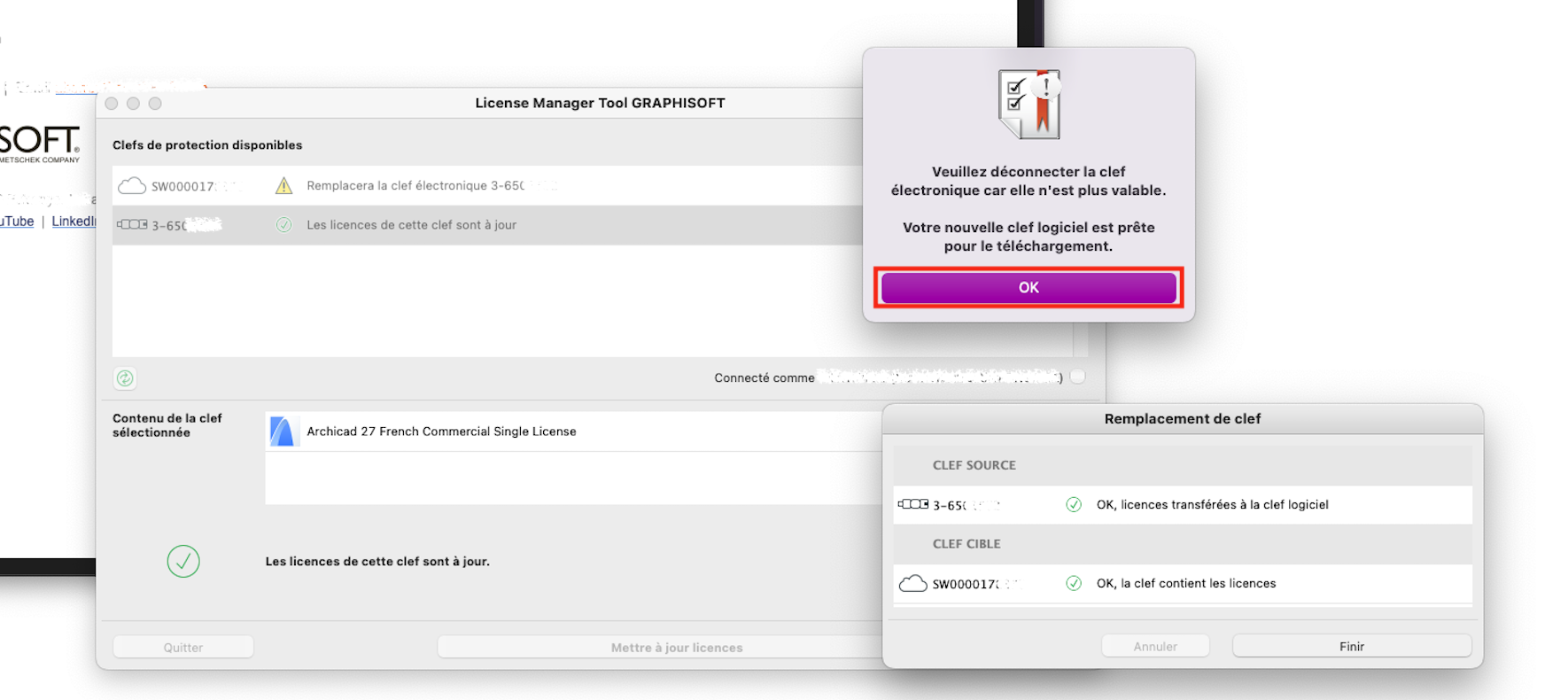This screenshot has width=1568, height=700.
Task: Click the dongle icon under CLEF SOURCE
Action: [x=913, y=504]
